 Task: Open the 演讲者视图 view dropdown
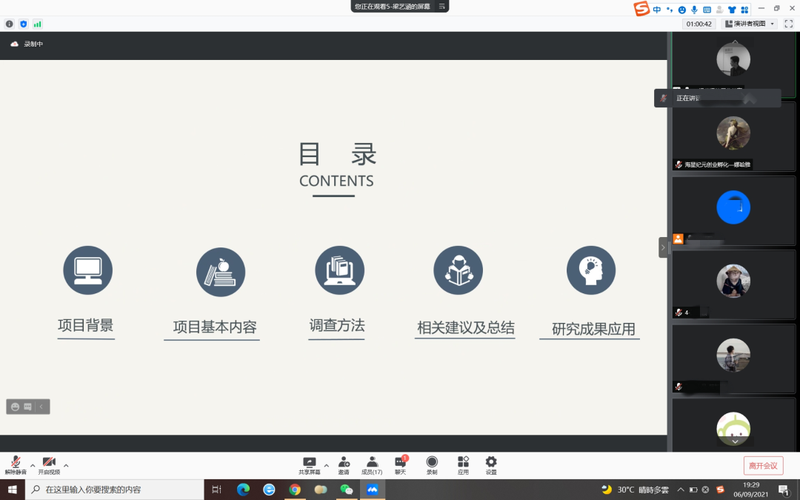[x=750, y=23]
